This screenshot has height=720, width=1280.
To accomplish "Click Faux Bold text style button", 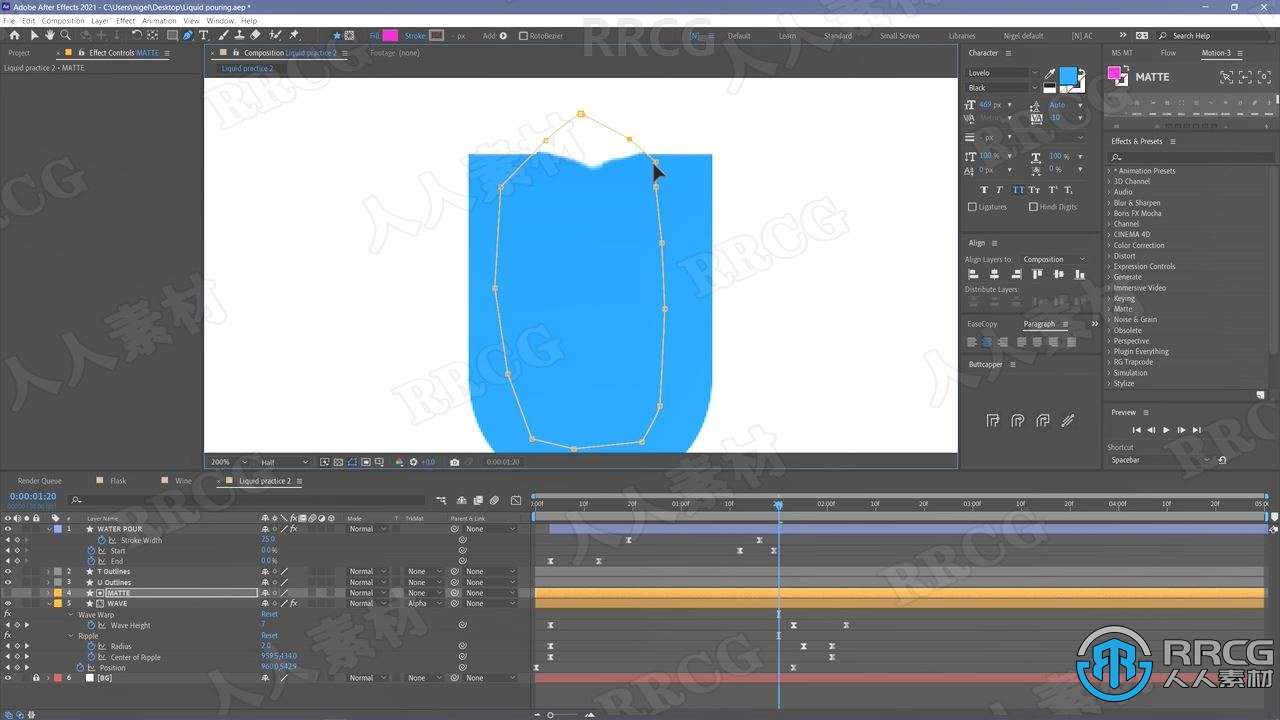I will [984, 189].
